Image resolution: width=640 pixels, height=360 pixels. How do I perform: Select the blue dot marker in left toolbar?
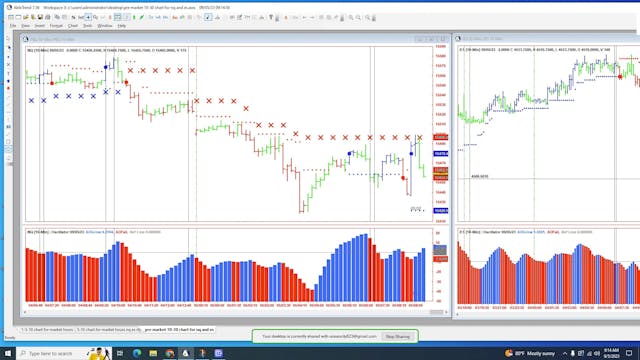[8, 81]
